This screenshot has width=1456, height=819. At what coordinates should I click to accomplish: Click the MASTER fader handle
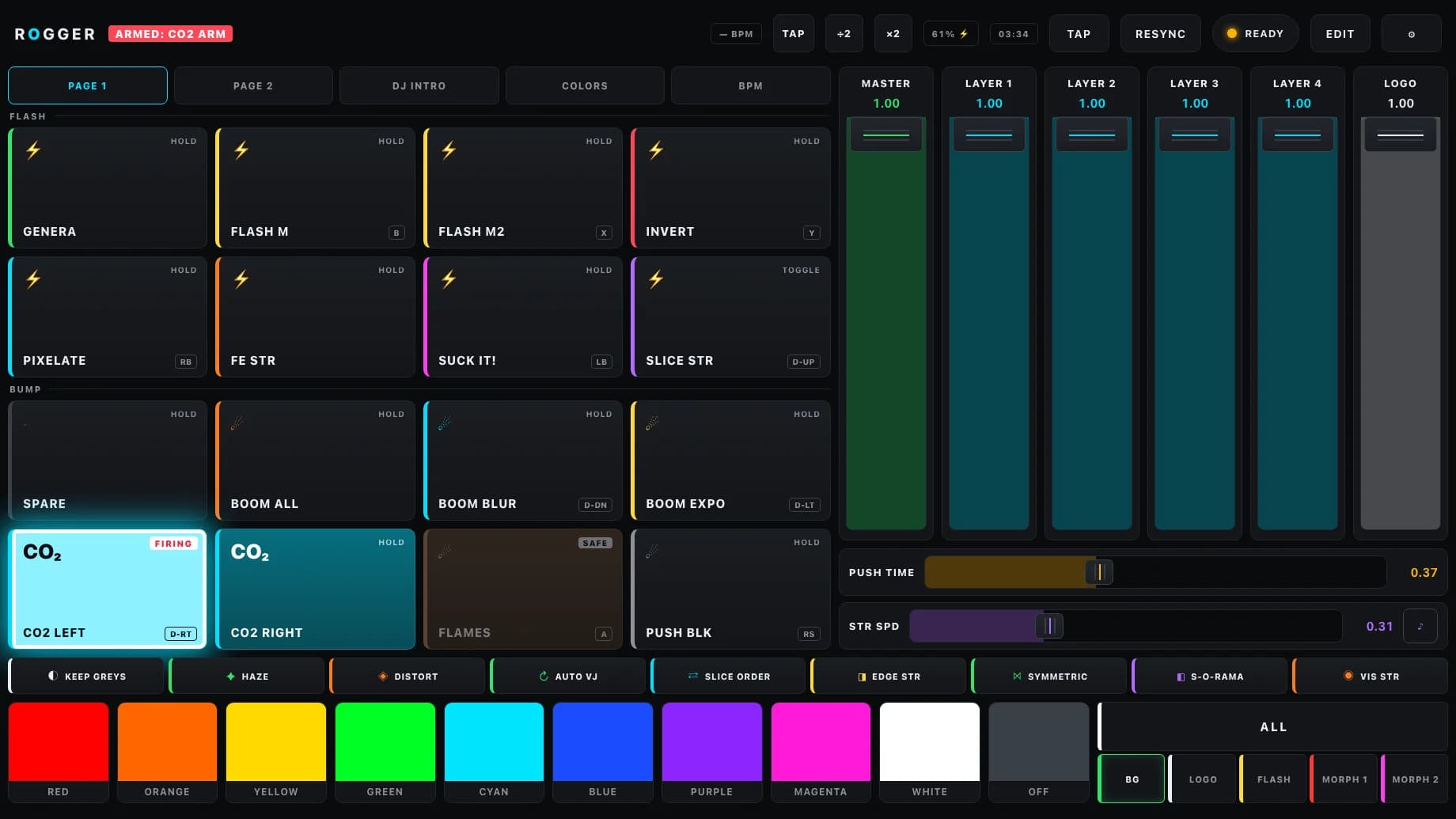tap(886, 135)
